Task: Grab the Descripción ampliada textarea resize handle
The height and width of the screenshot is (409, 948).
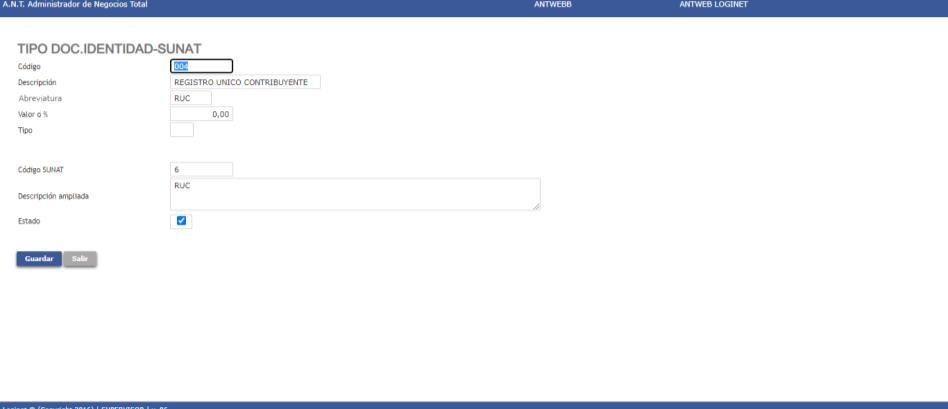Action: [536, 206]
